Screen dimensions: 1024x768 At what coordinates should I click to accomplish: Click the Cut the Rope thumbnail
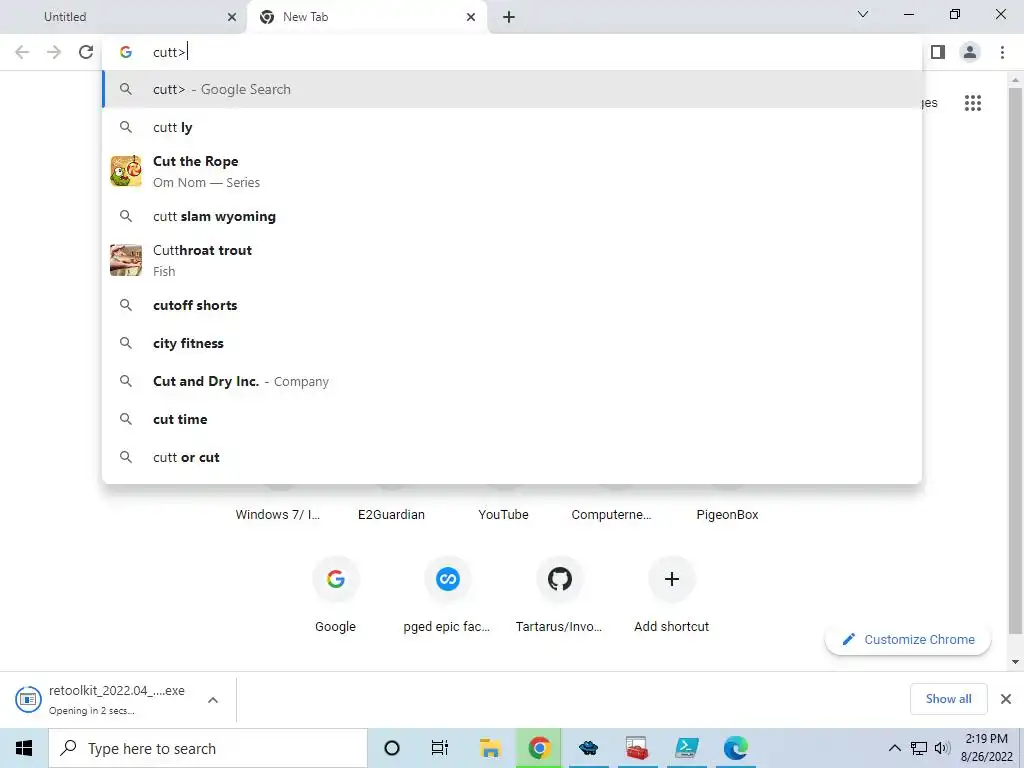[x=126, y=171]
